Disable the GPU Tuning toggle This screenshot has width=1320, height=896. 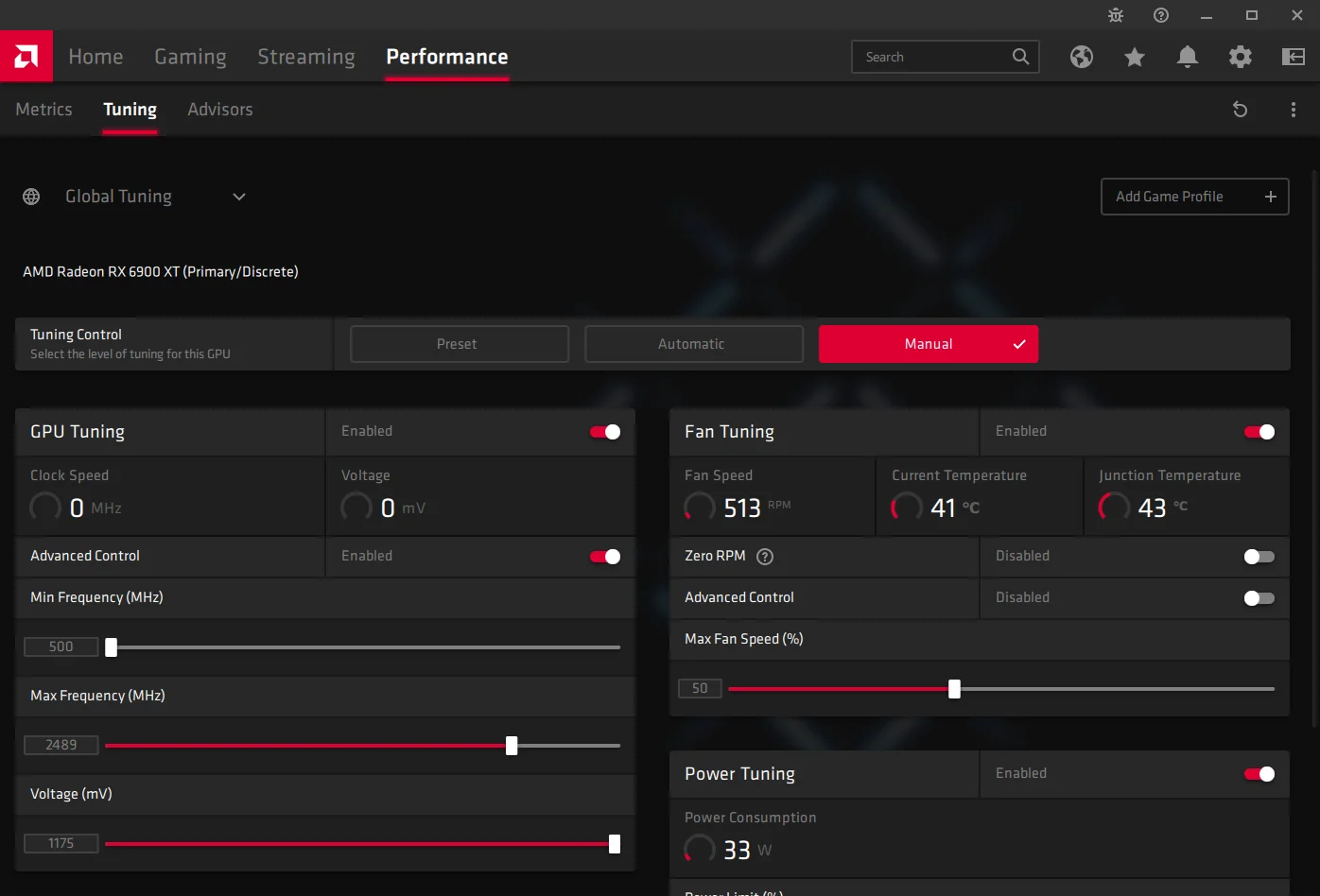pyautogui.click(x=605, y=432)
